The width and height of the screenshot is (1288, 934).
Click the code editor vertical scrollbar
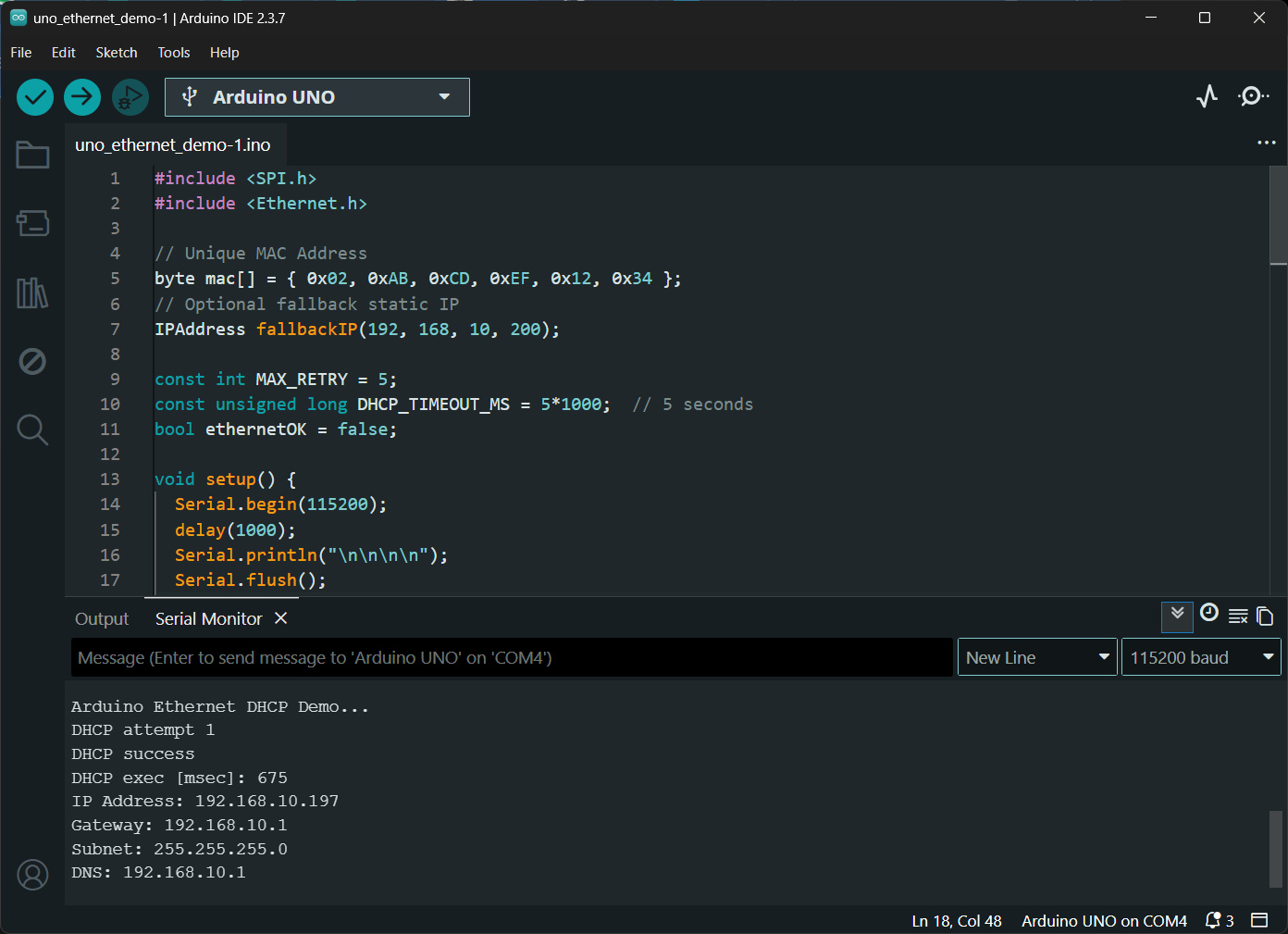click(1278, 217)
